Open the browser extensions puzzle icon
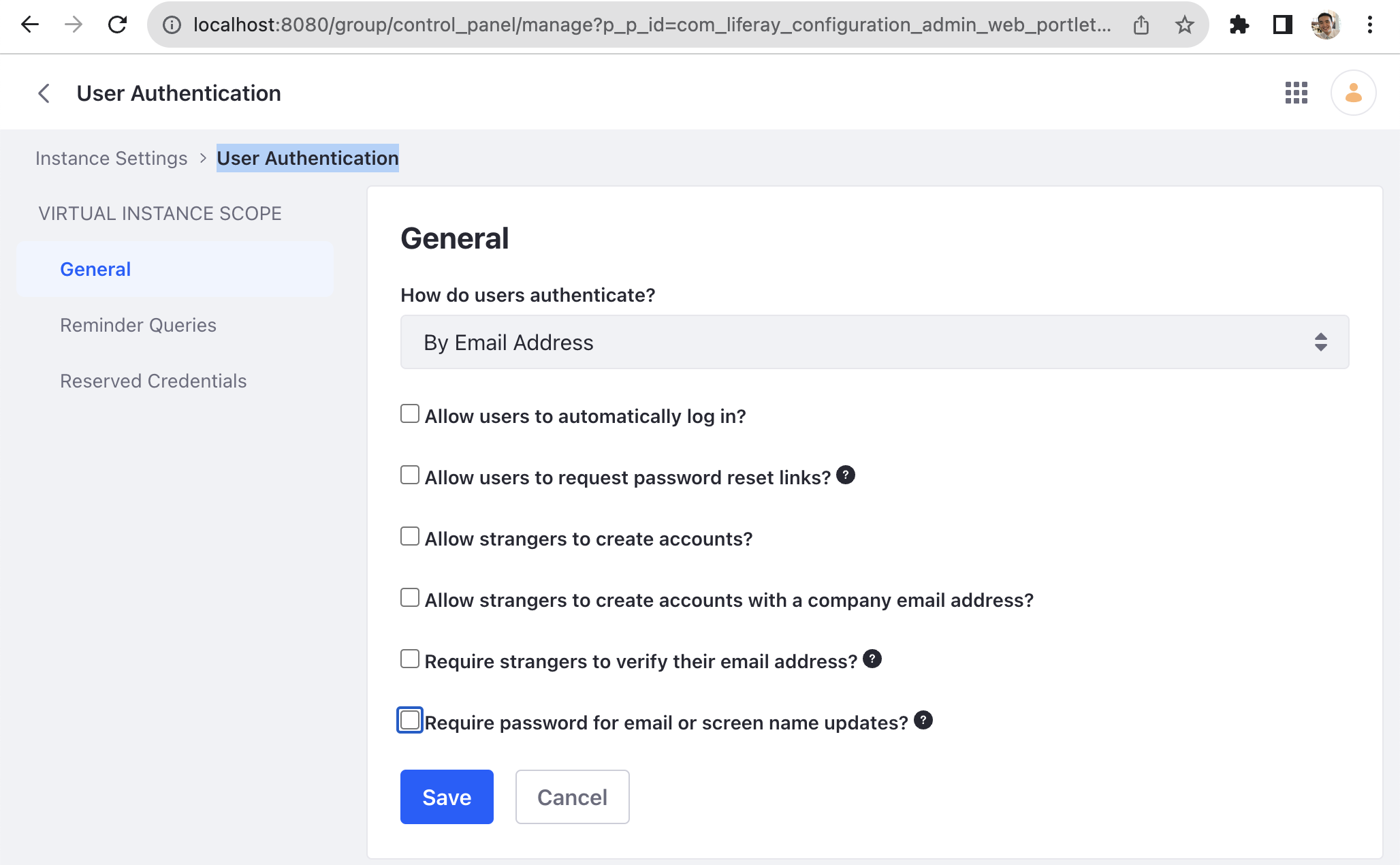Image resolution: width=1400 pixels, height=865 pixels. [1239, 25]
